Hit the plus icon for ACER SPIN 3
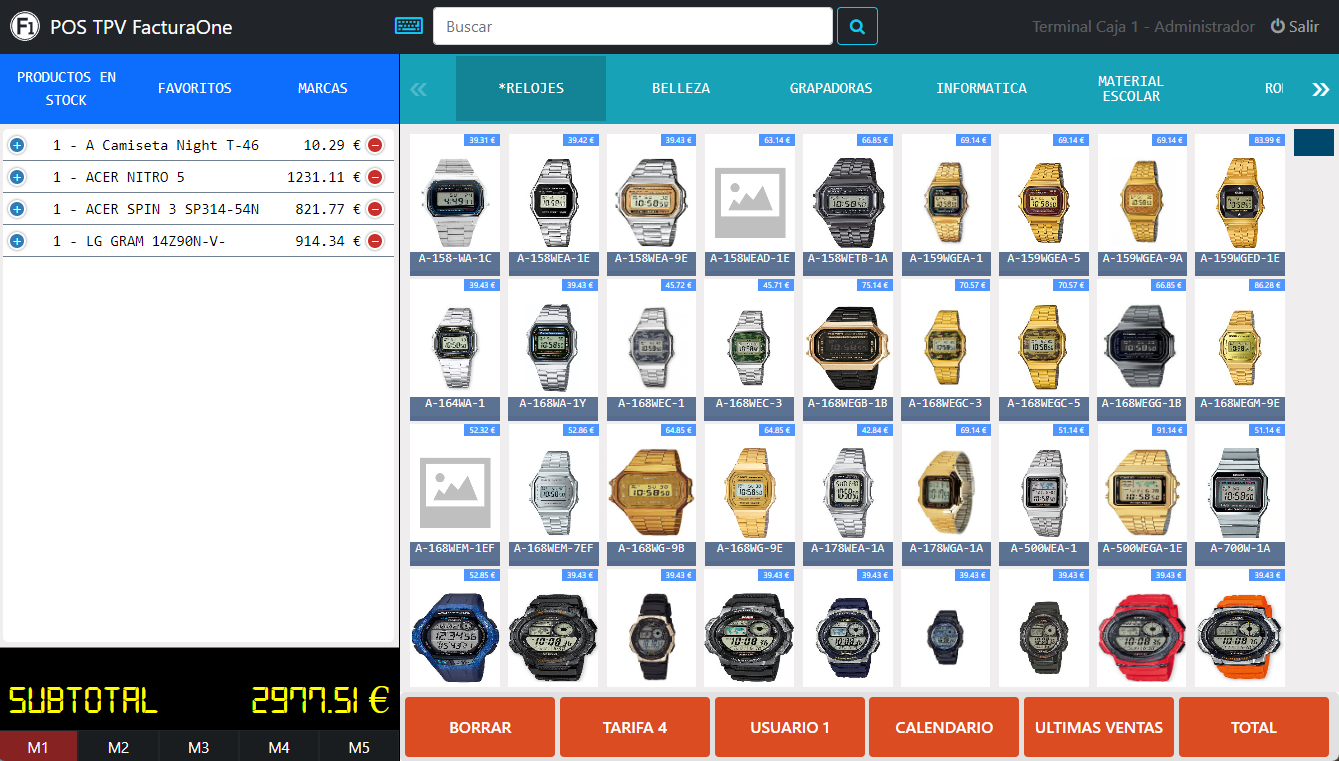 pyautogui.click(x=16, y=209)
